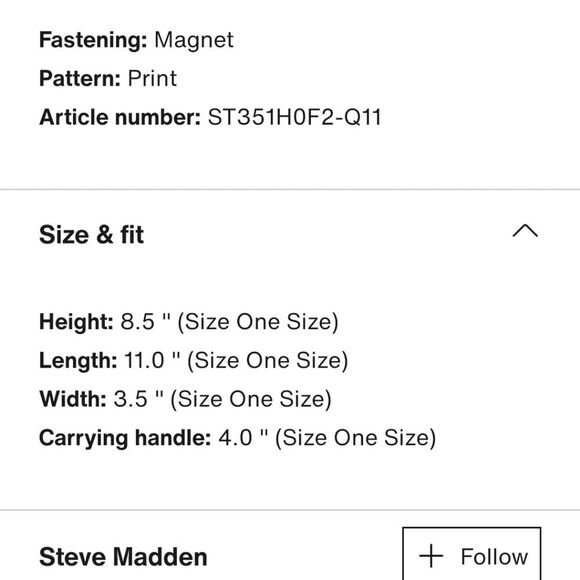Click the Carrying handle label
The image size is (580, 580).
(x=125, y=438)
